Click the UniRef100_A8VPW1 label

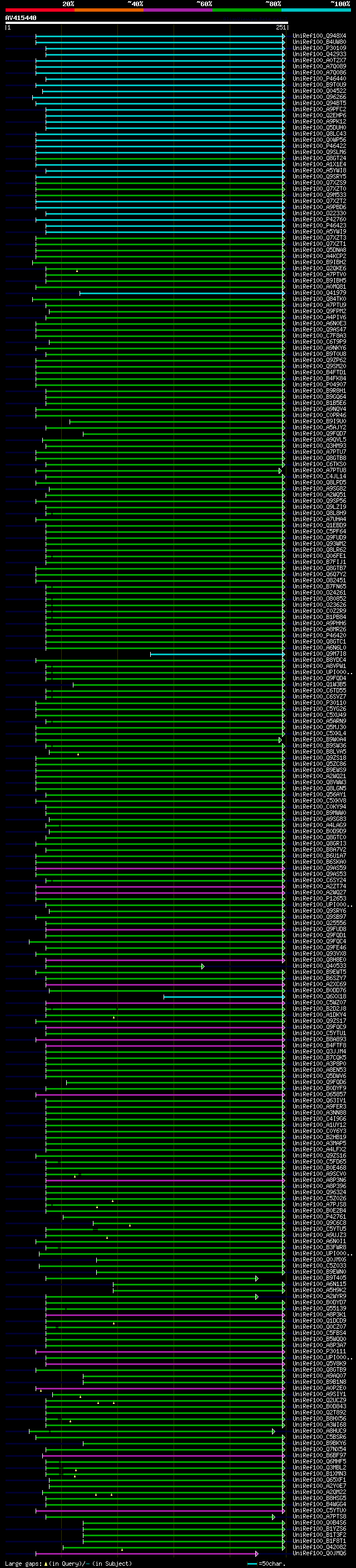319,666
